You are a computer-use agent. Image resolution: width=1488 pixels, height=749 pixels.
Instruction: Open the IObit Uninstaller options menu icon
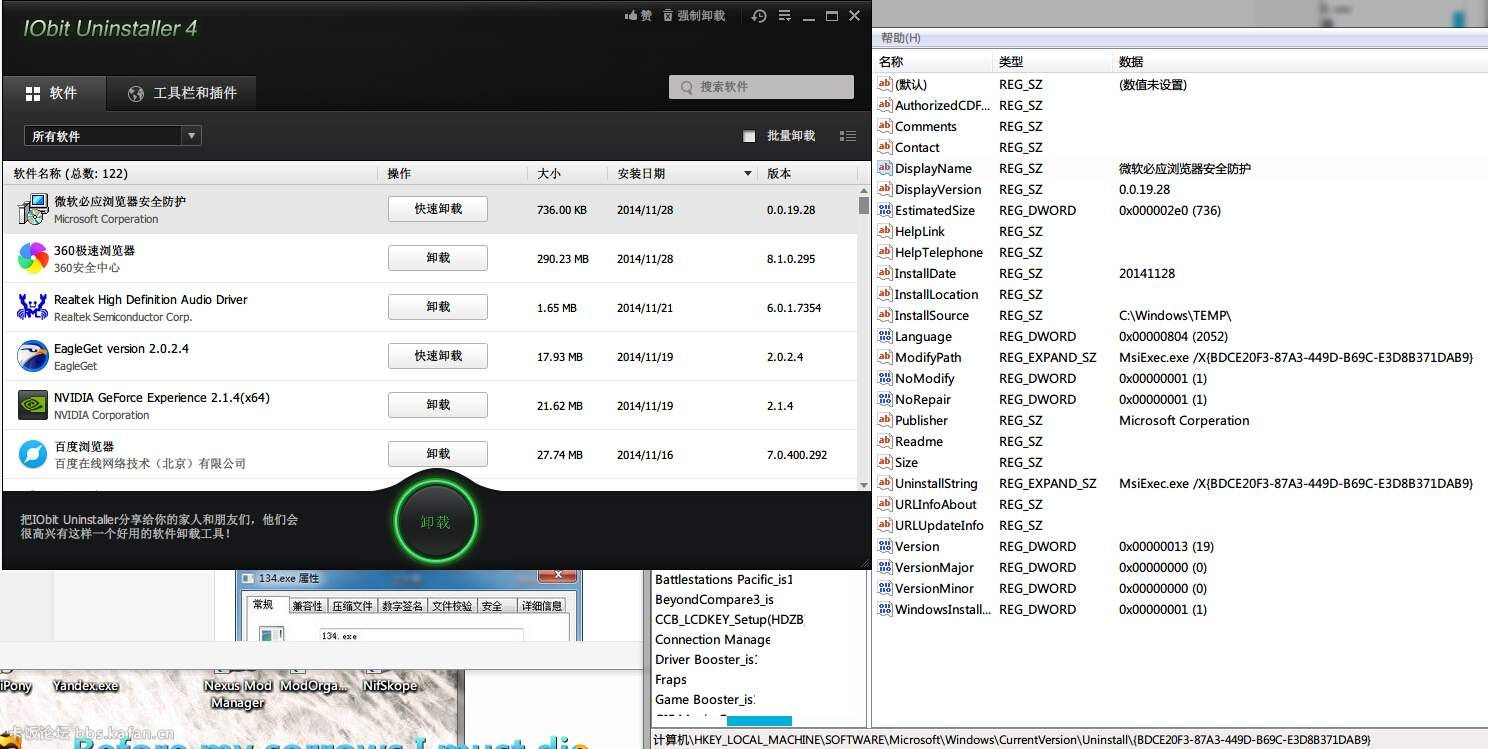coord(785,16)
